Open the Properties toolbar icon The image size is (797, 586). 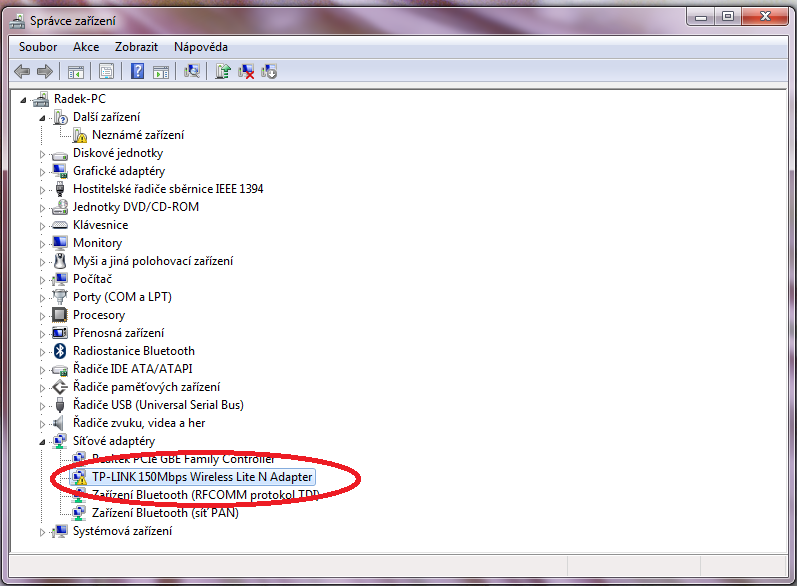click(106, 72)
